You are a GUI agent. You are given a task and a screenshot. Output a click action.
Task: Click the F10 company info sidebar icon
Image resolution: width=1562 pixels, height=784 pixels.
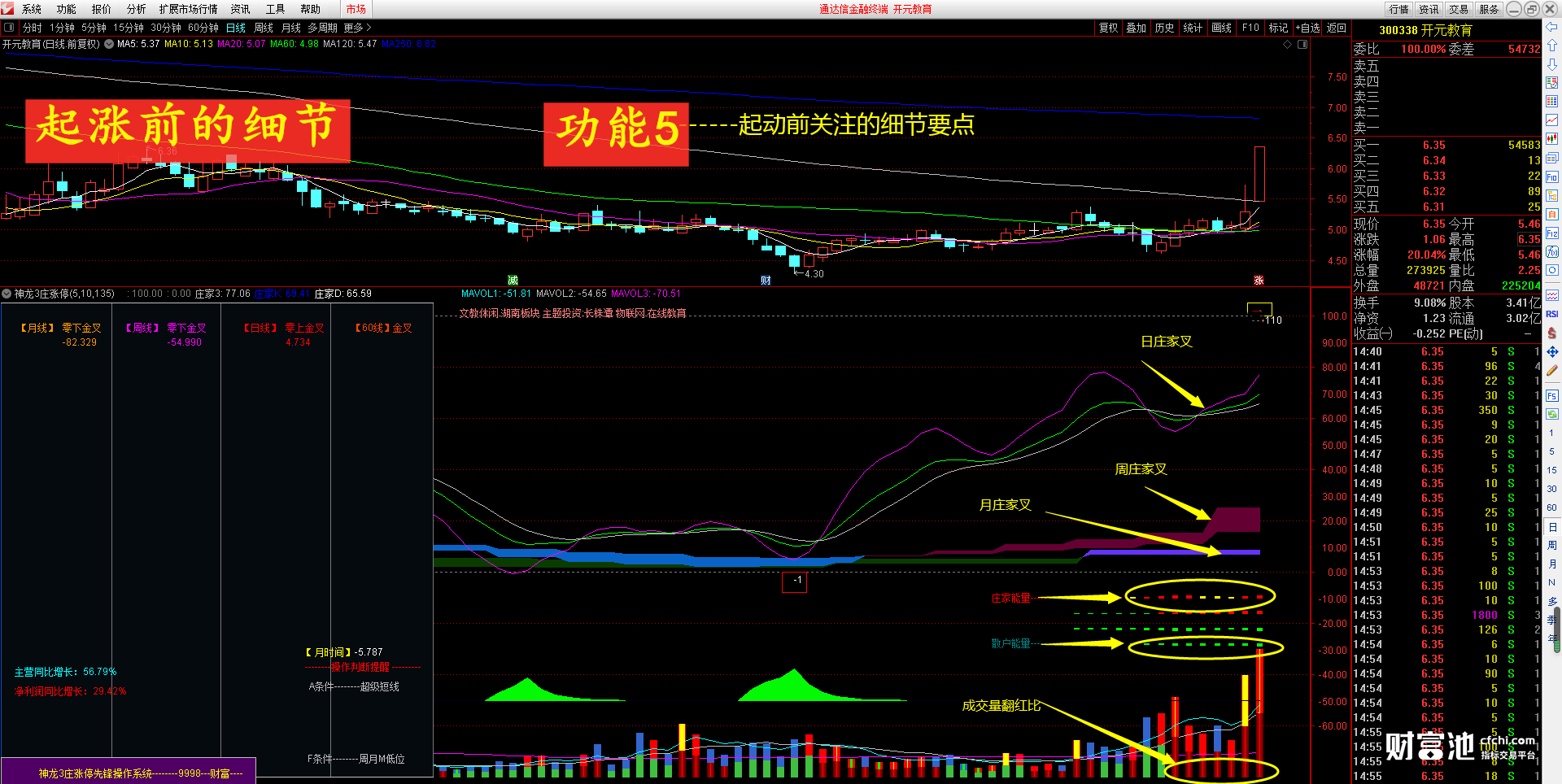[1552, 176]
